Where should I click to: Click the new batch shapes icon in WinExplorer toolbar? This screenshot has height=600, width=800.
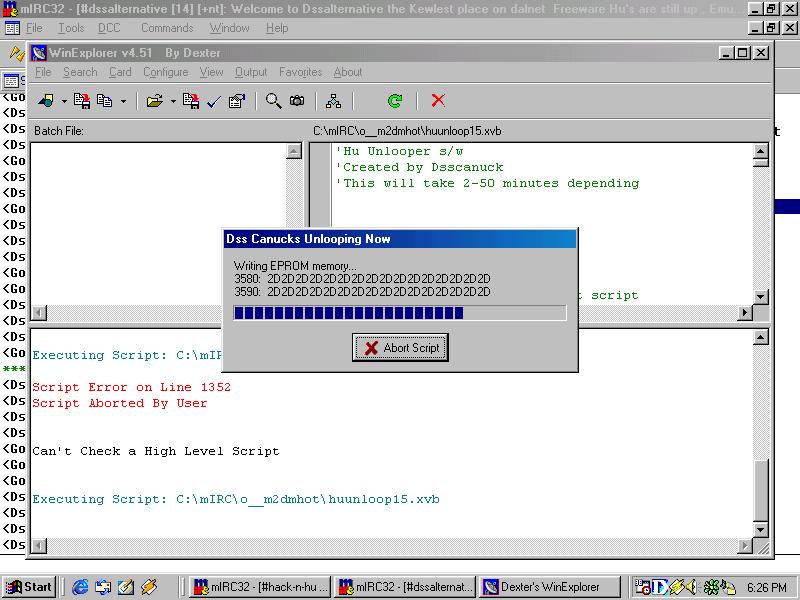tap(46, 101)
